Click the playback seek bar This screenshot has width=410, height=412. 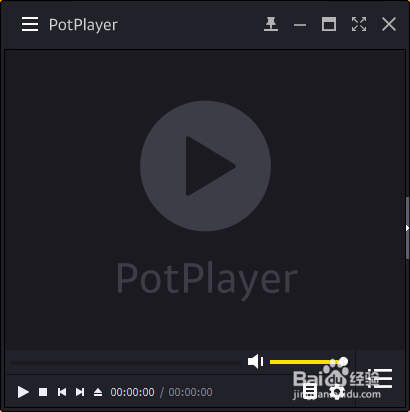pos(125,363)
